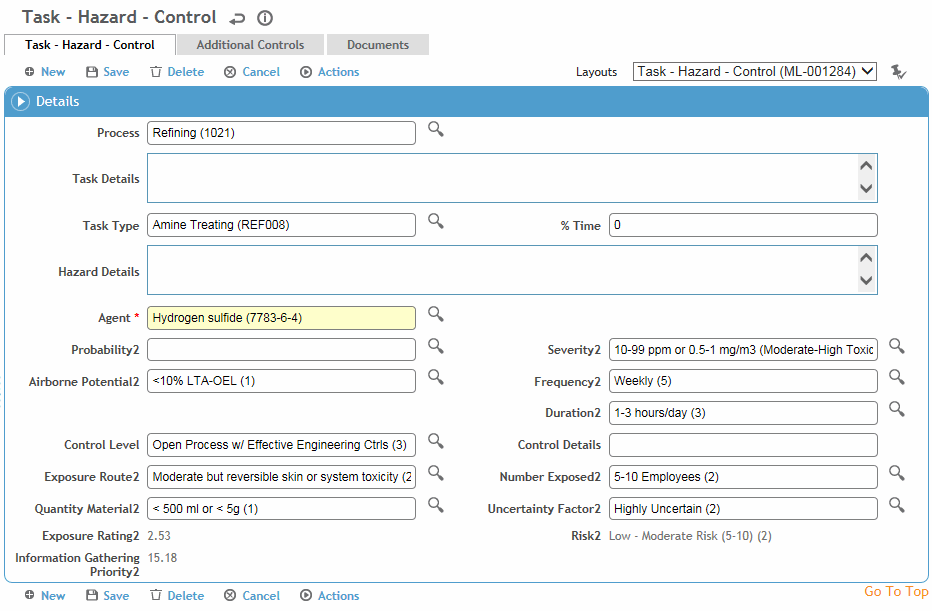The width and height of the screenshot is (932, 611).
Task: Open the Agent lookup magnifier icon
Action: [436, 314]
